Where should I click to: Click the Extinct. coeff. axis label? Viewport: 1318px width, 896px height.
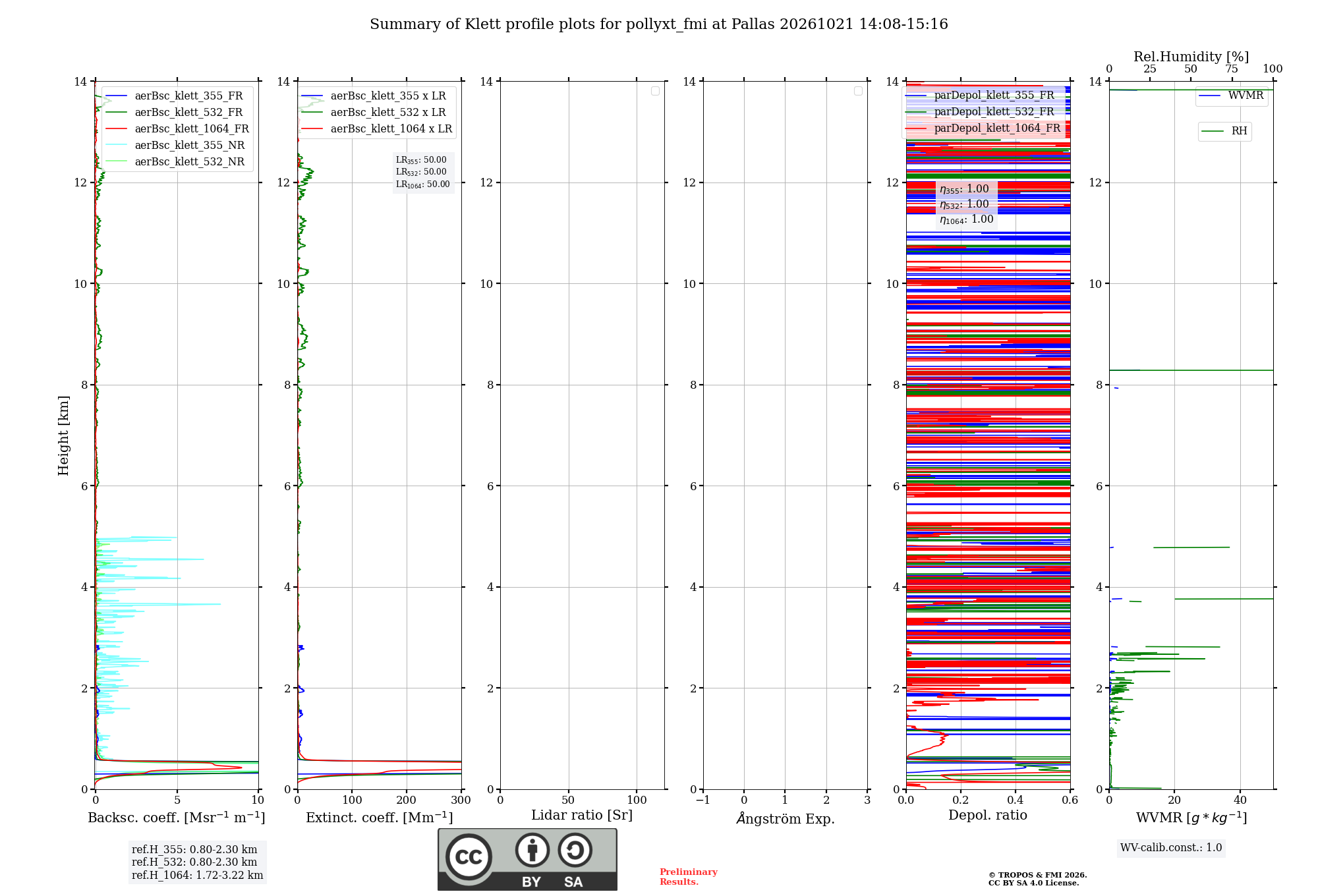point(380,818)
